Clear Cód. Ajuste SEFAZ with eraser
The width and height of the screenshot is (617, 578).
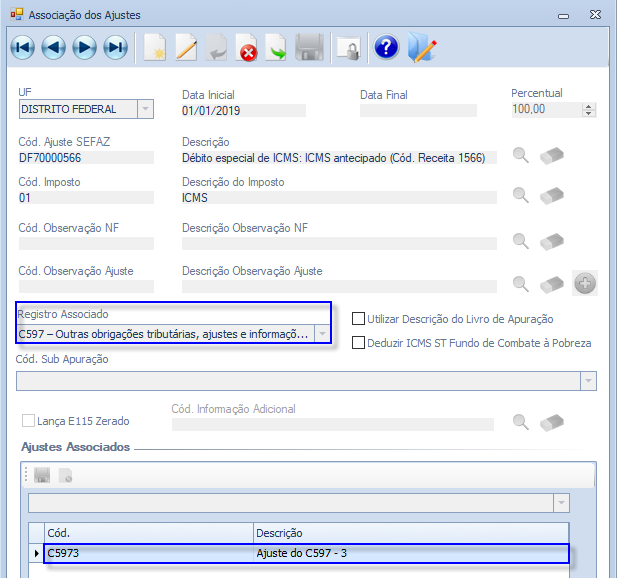552,156
